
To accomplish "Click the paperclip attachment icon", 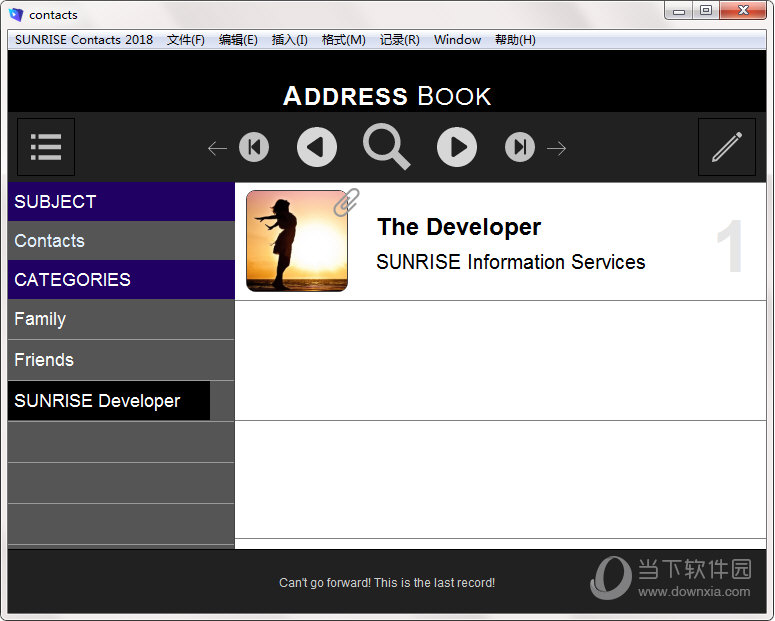I will [x=346, y=202].
